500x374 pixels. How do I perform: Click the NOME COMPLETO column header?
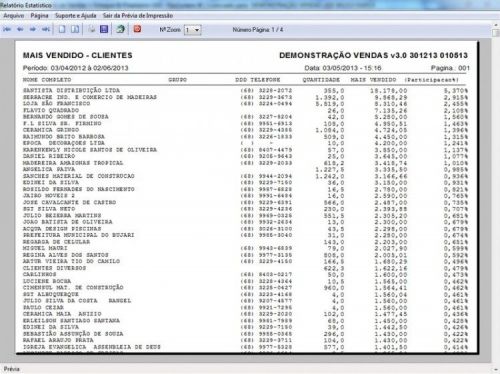point(47,80)
